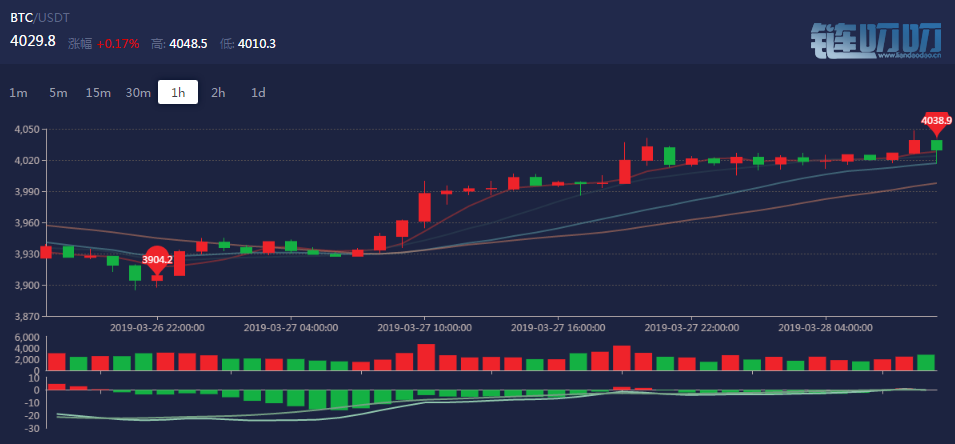Click the current price 4029.8
The width and height of the screenshot is (955, 444).
pos(33,41)
